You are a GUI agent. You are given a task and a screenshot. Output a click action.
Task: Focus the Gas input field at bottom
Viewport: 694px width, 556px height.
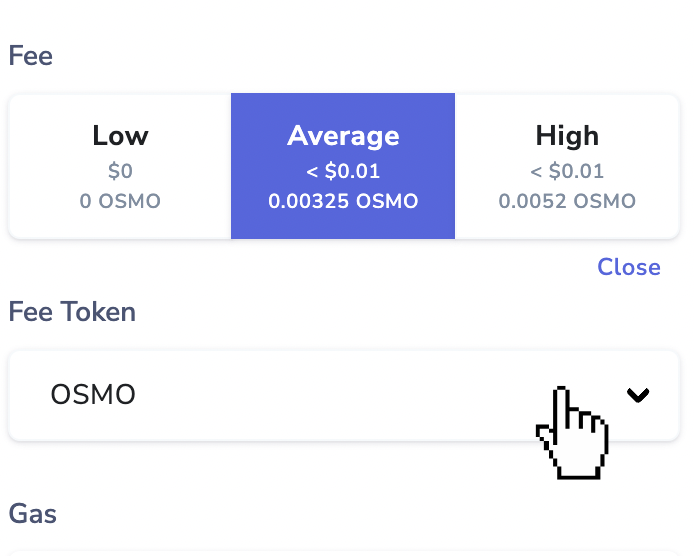(343, 553)
